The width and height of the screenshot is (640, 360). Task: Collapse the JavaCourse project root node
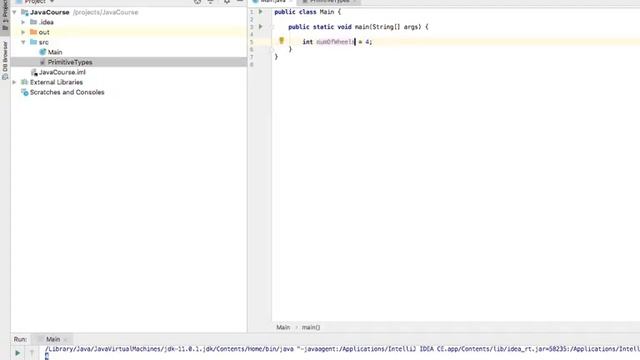[x=15, y=12]
